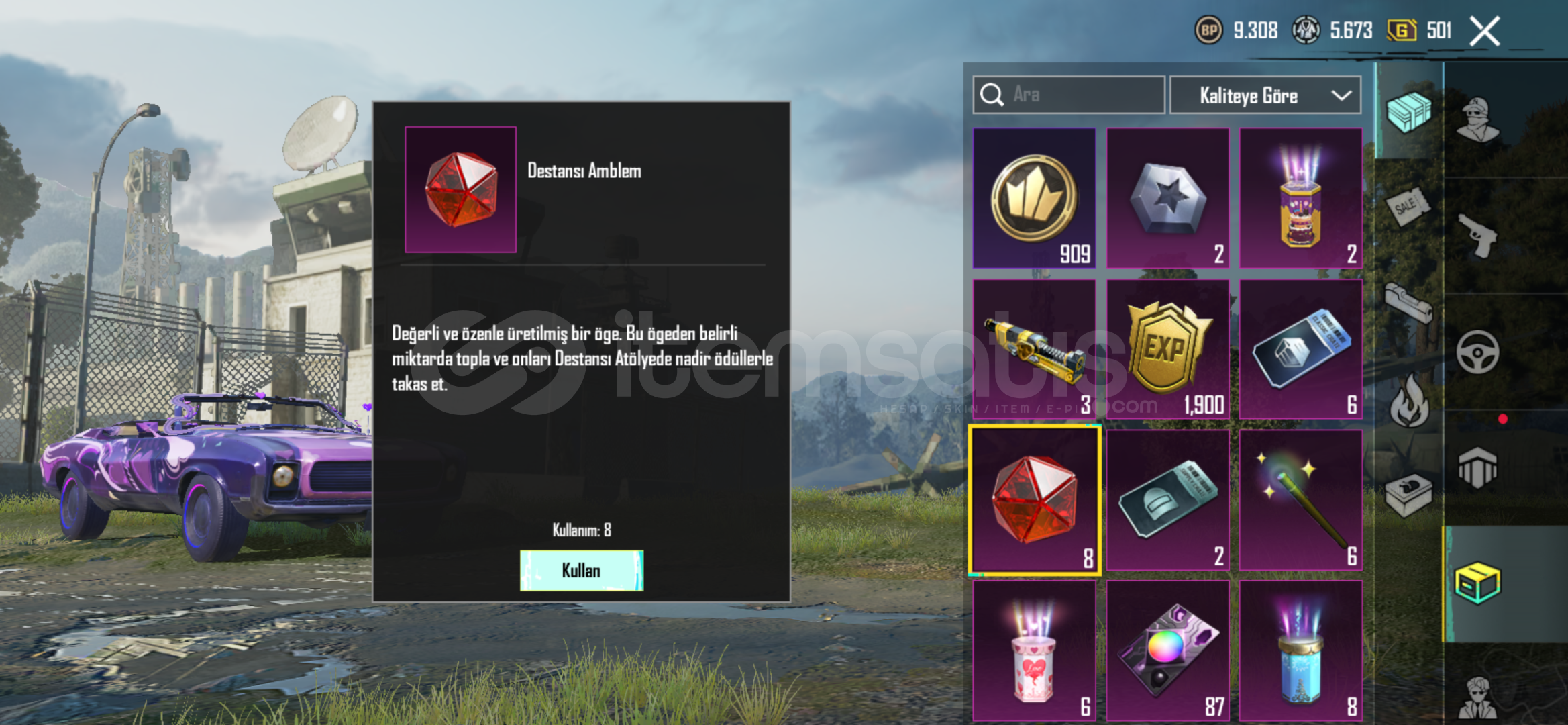Screen dimensions: 1568x725
Task: Select the yellow weapon skin item
Action: (1034, 349)
